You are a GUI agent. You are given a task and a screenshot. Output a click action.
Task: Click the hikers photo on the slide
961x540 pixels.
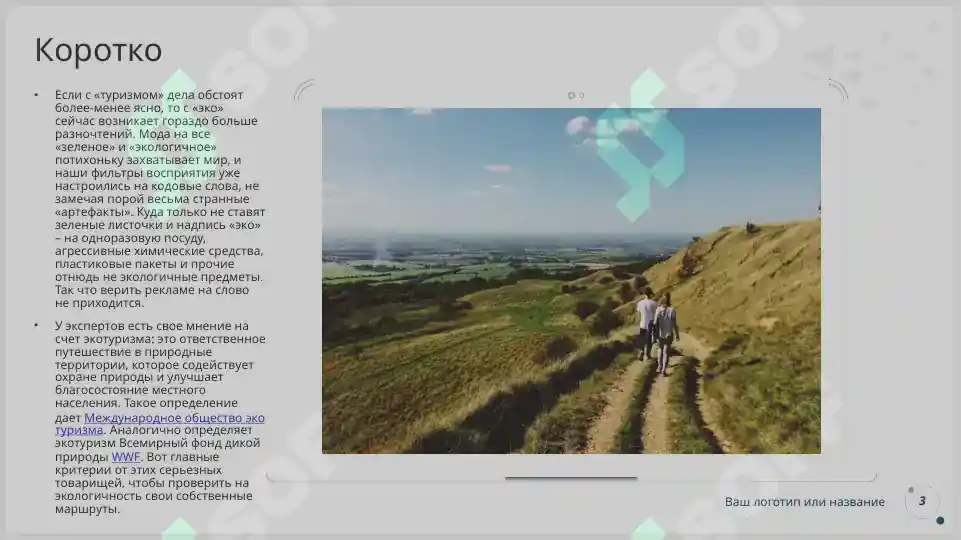tap(571, 281)
